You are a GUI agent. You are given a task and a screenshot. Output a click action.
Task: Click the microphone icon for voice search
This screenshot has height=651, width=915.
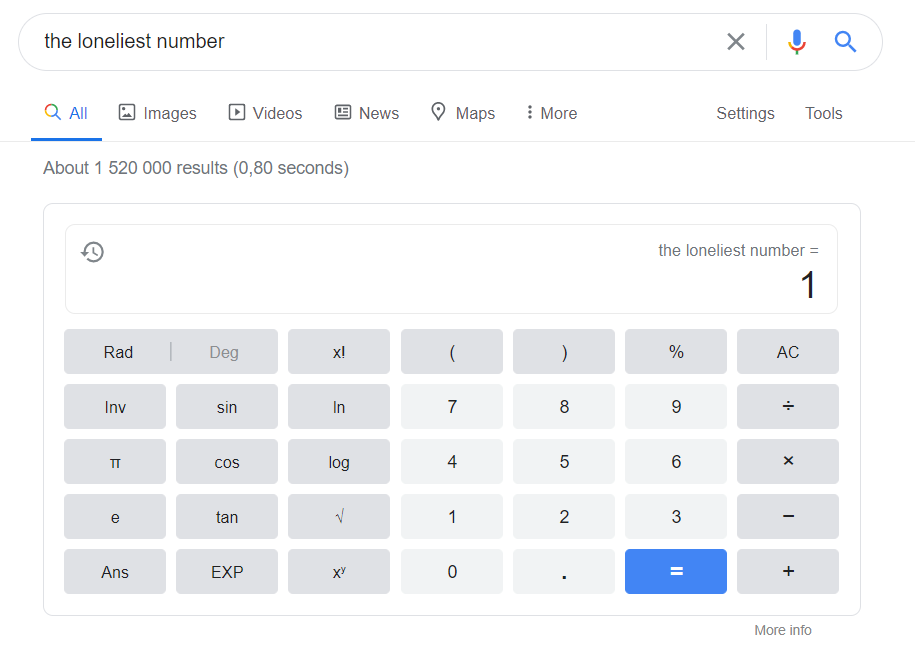pos(796,41)
